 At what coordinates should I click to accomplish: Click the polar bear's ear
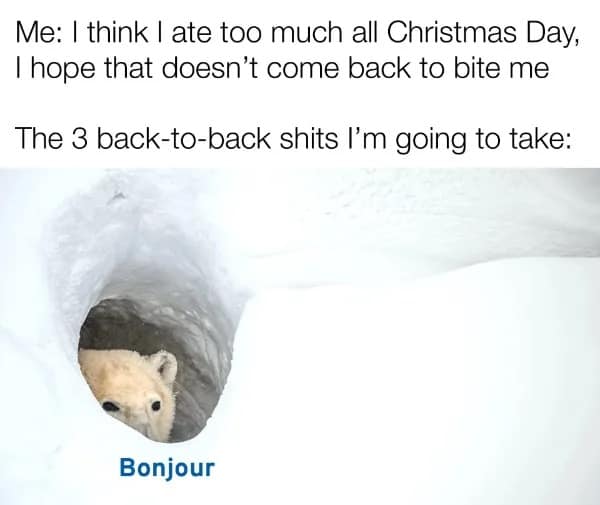tap(167, 367)
